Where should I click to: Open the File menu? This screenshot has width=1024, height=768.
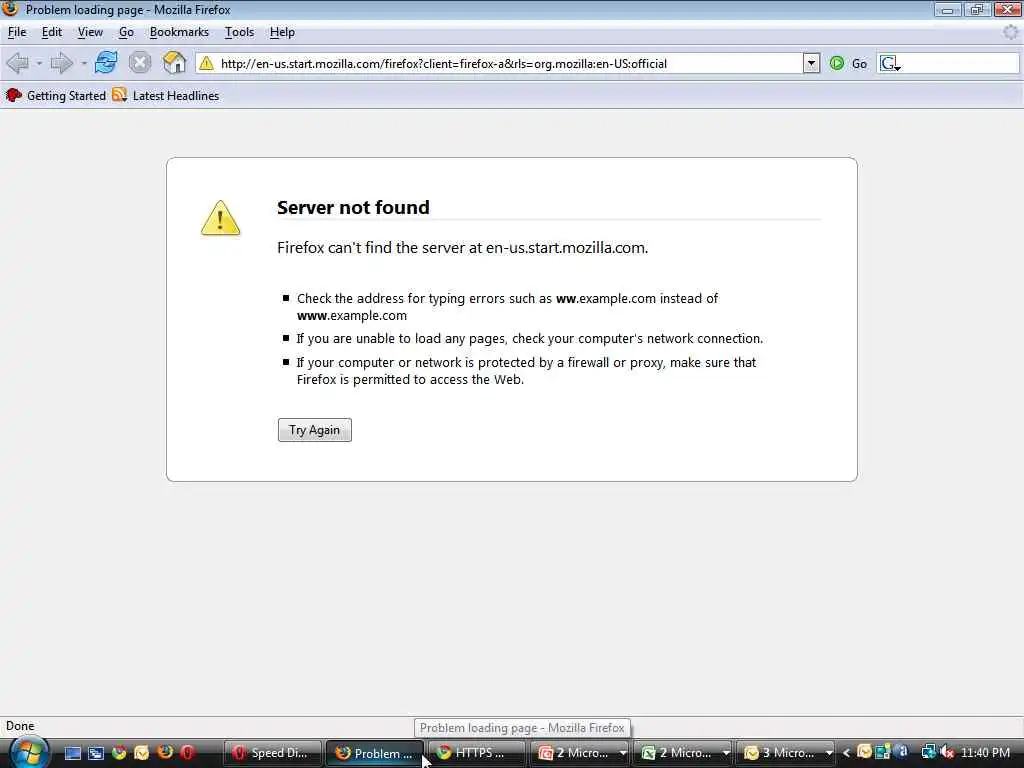17,32
